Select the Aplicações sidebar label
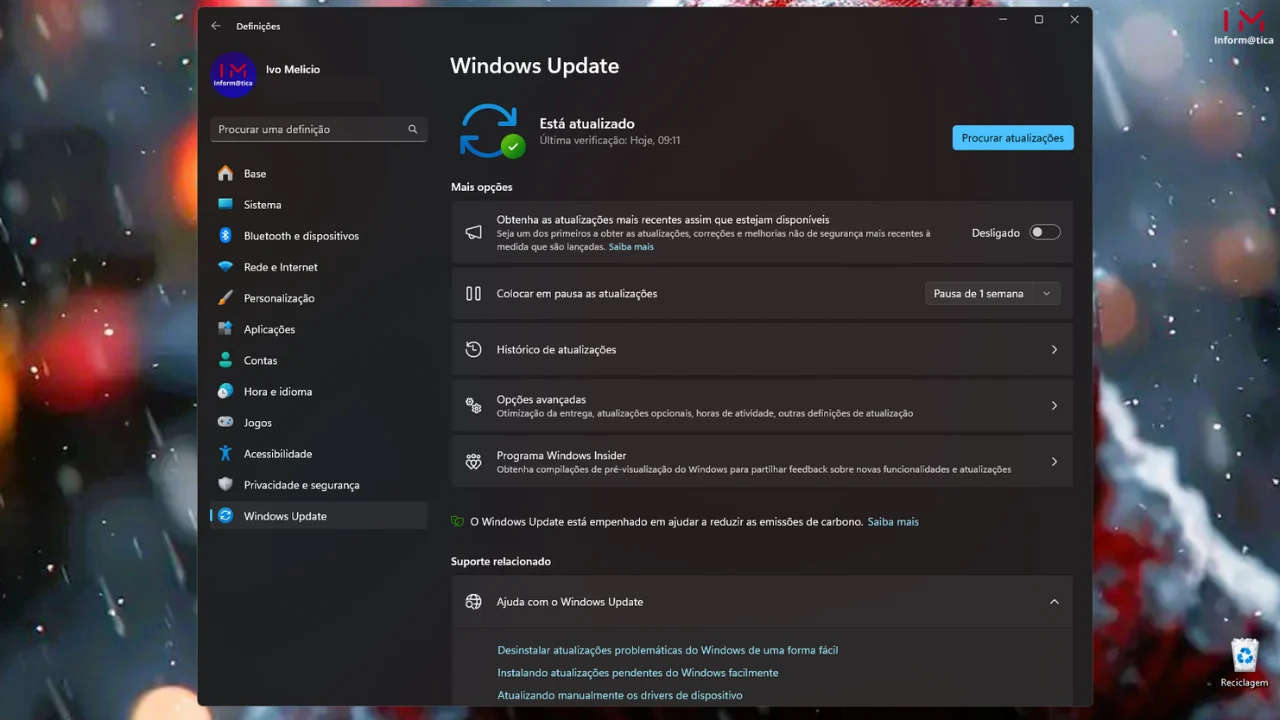Screen dimensions: 1280x720 pos(269,329)
